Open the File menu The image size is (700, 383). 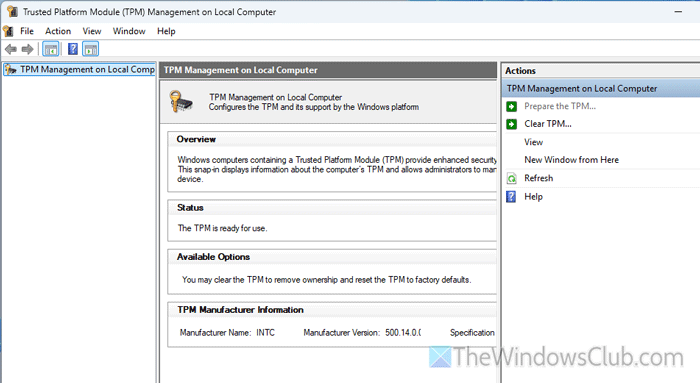point(27,31)
